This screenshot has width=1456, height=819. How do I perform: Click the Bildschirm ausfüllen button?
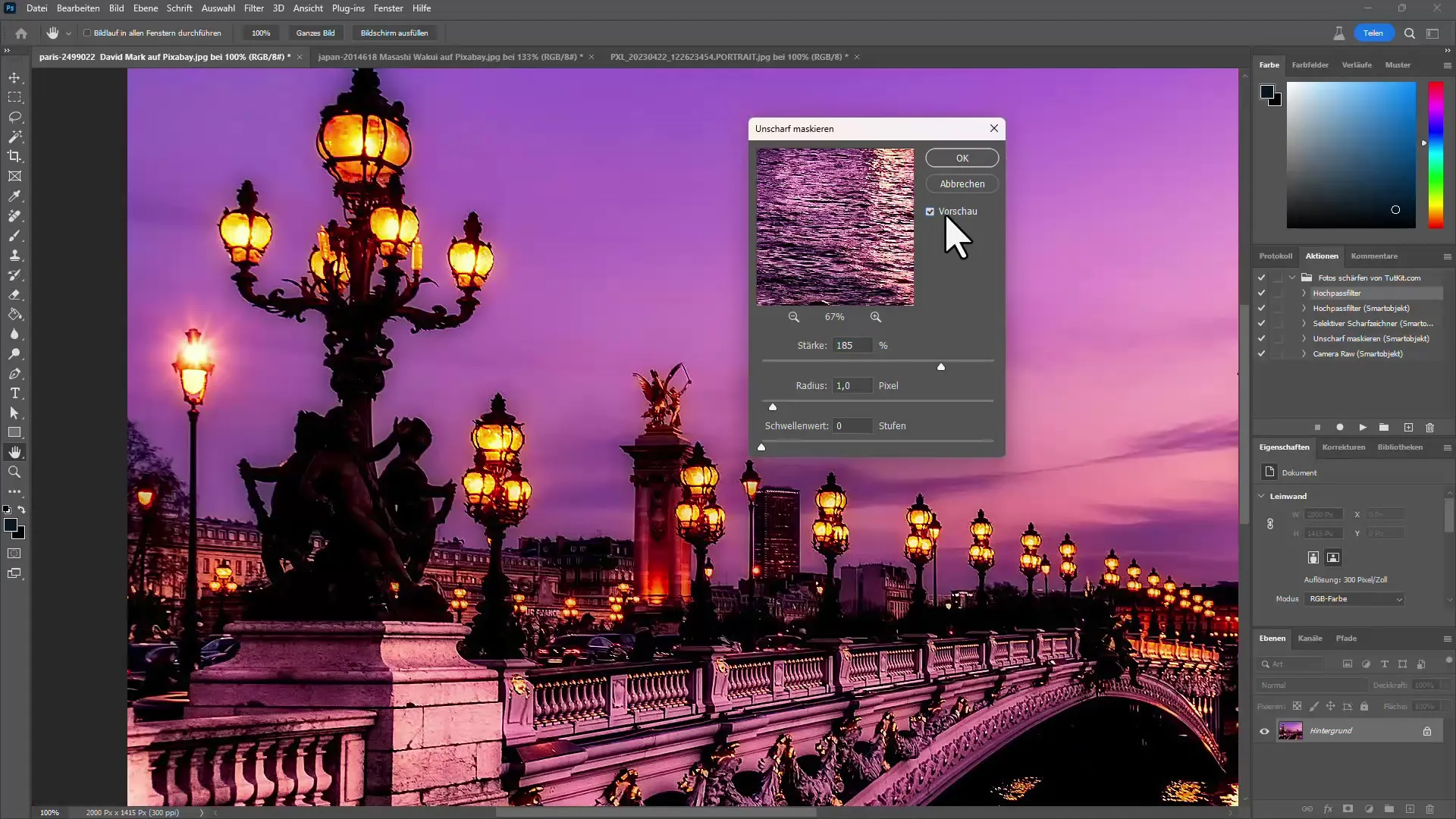[394, 33]
